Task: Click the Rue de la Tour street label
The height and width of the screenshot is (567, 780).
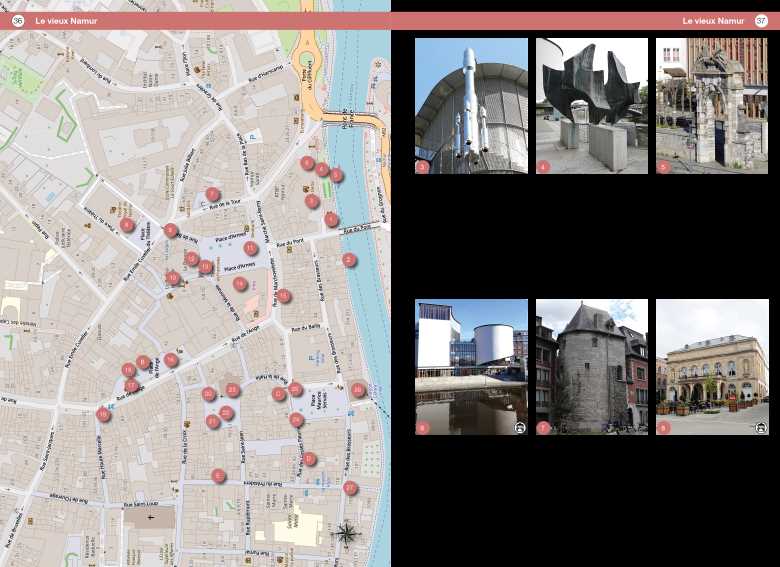Action: (225, 203)
